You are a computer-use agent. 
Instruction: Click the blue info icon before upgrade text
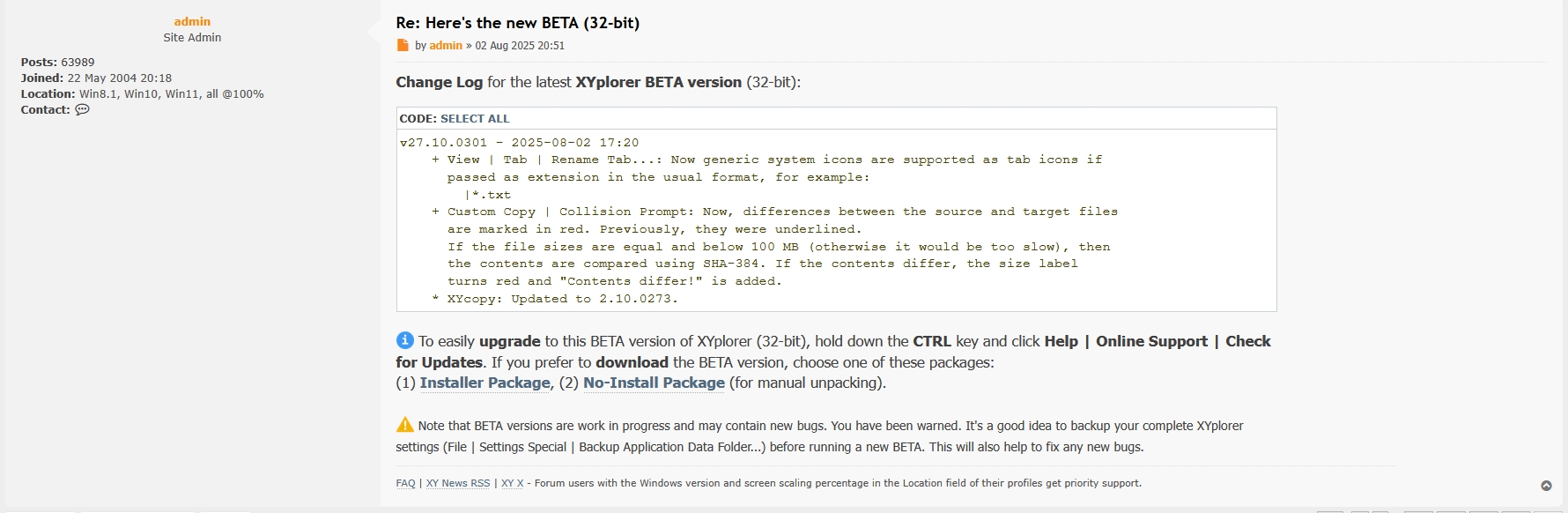(405, 340)
